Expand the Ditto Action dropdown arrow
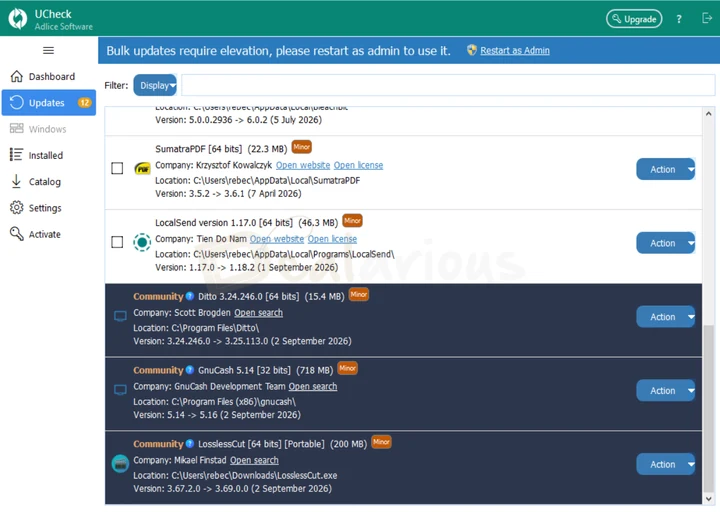The image size is (720, 512). [691, 317]
